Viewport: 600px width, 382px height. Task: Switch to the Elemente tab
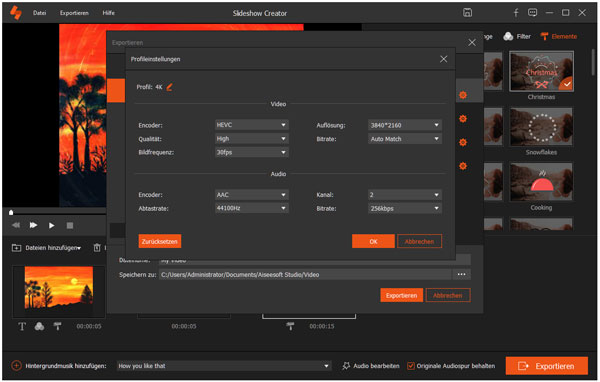coord(559,36)
